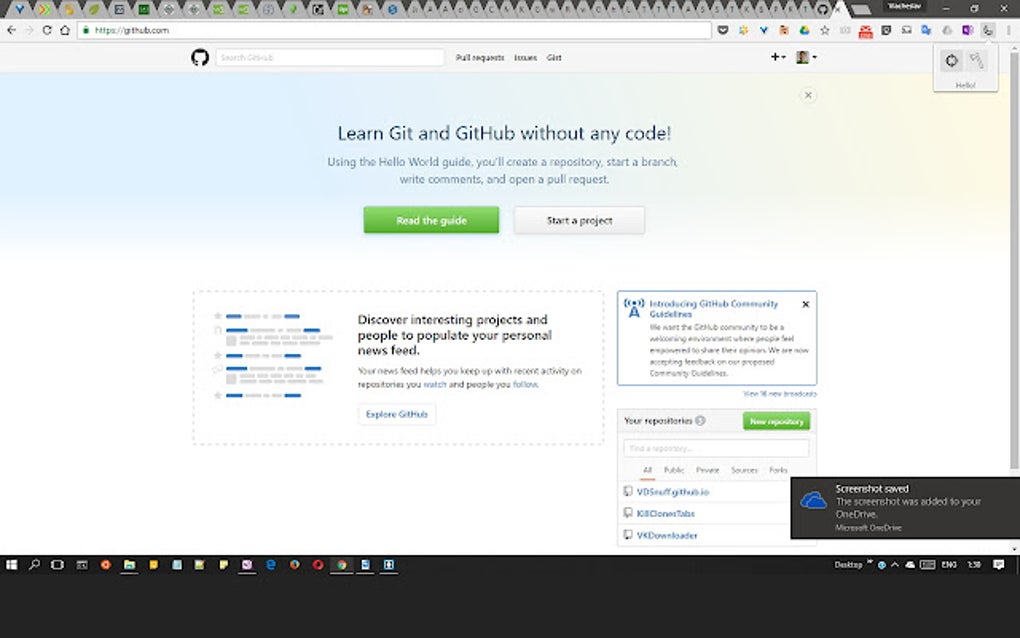The image size is (1020, 638).
Task: Click the GitHub octocat logo
Action: tap(200, 57)
